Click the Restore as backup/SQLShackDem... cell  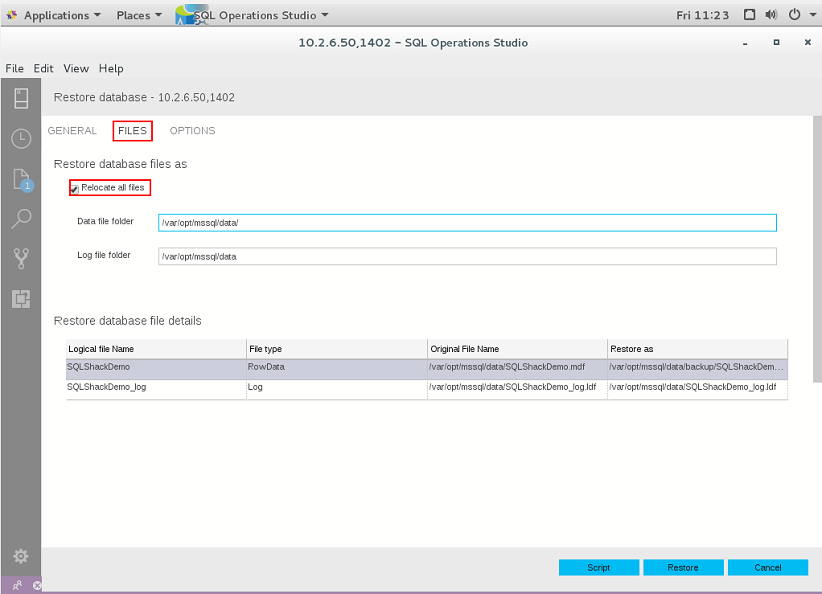coord(697,367)
